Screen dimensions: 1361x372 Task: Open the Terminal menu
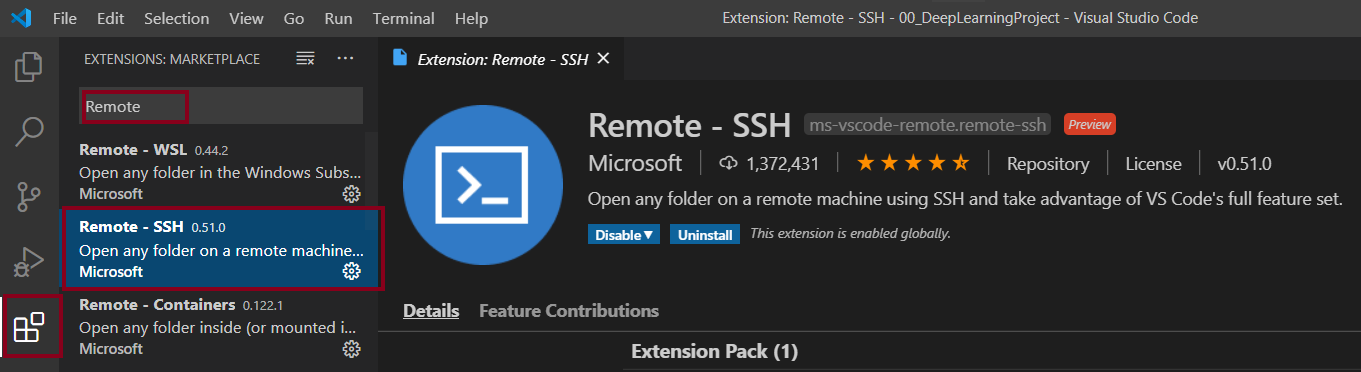(404, 18)
